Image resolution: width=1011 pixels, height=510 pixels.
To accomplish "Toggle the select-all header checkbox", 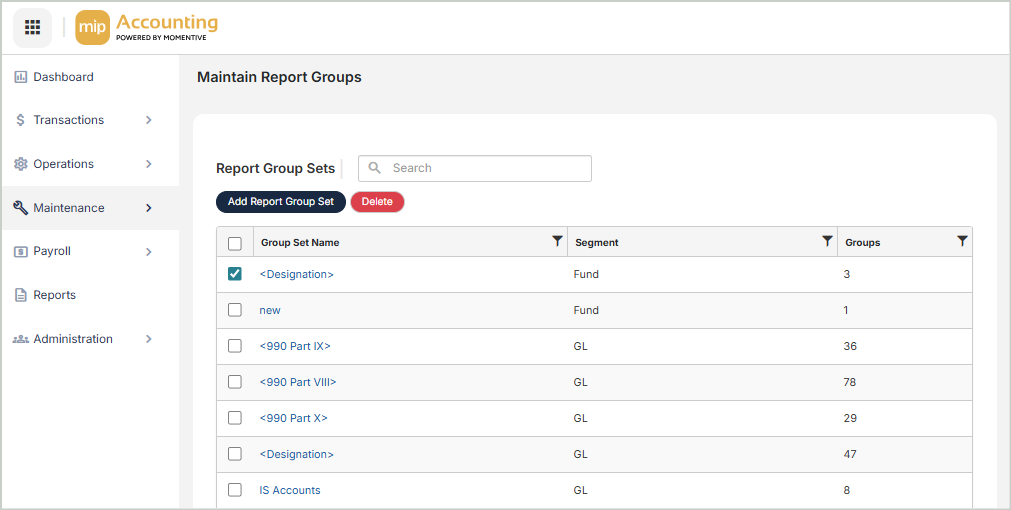I will click(x=235, y=243).
